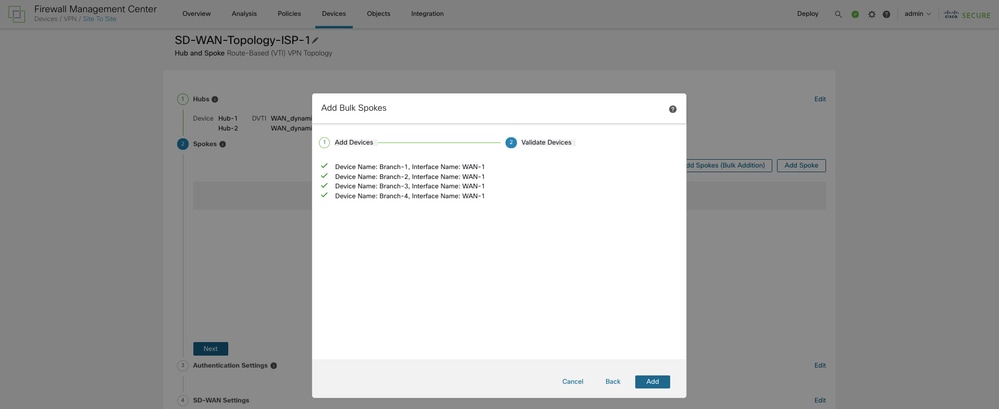
Task: Click the Firewall Management Center logo icon
Action: pos(17,14)
